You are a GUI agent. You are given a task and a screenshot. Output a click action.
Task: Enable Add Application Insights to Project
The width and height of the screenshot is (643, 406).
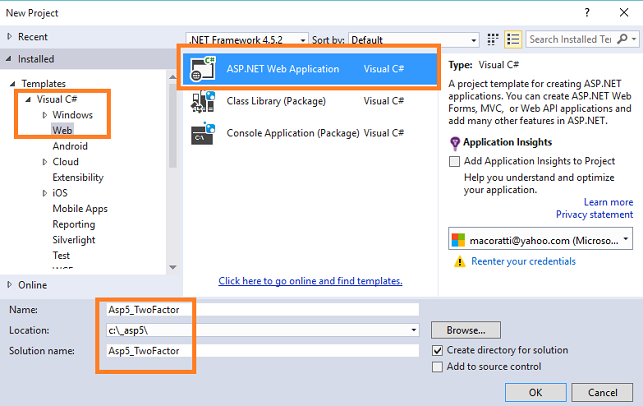tap(454, 161)
